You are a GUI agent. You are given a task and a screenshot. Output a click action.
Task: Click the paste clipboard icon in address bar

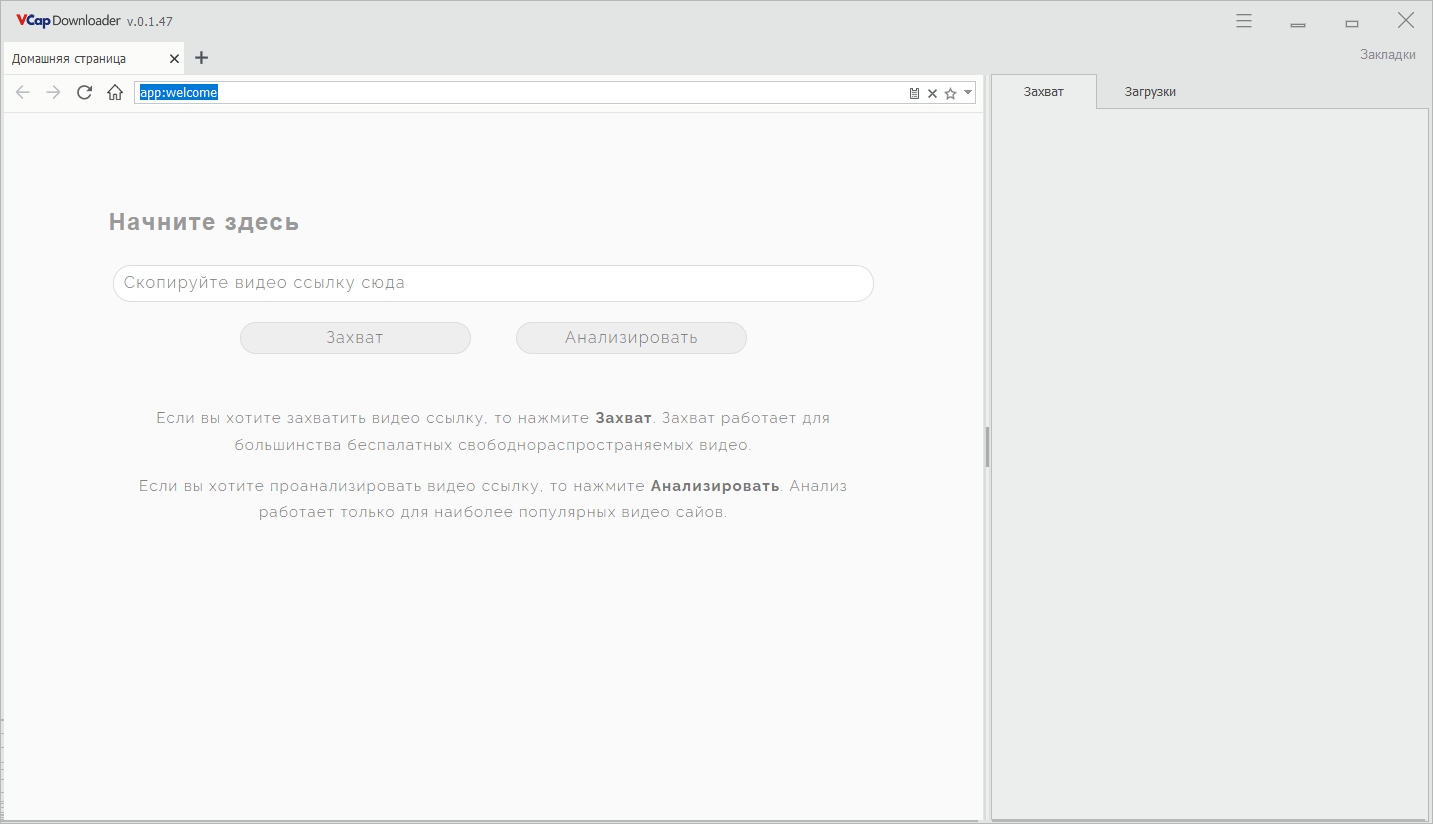click(914, 93)
